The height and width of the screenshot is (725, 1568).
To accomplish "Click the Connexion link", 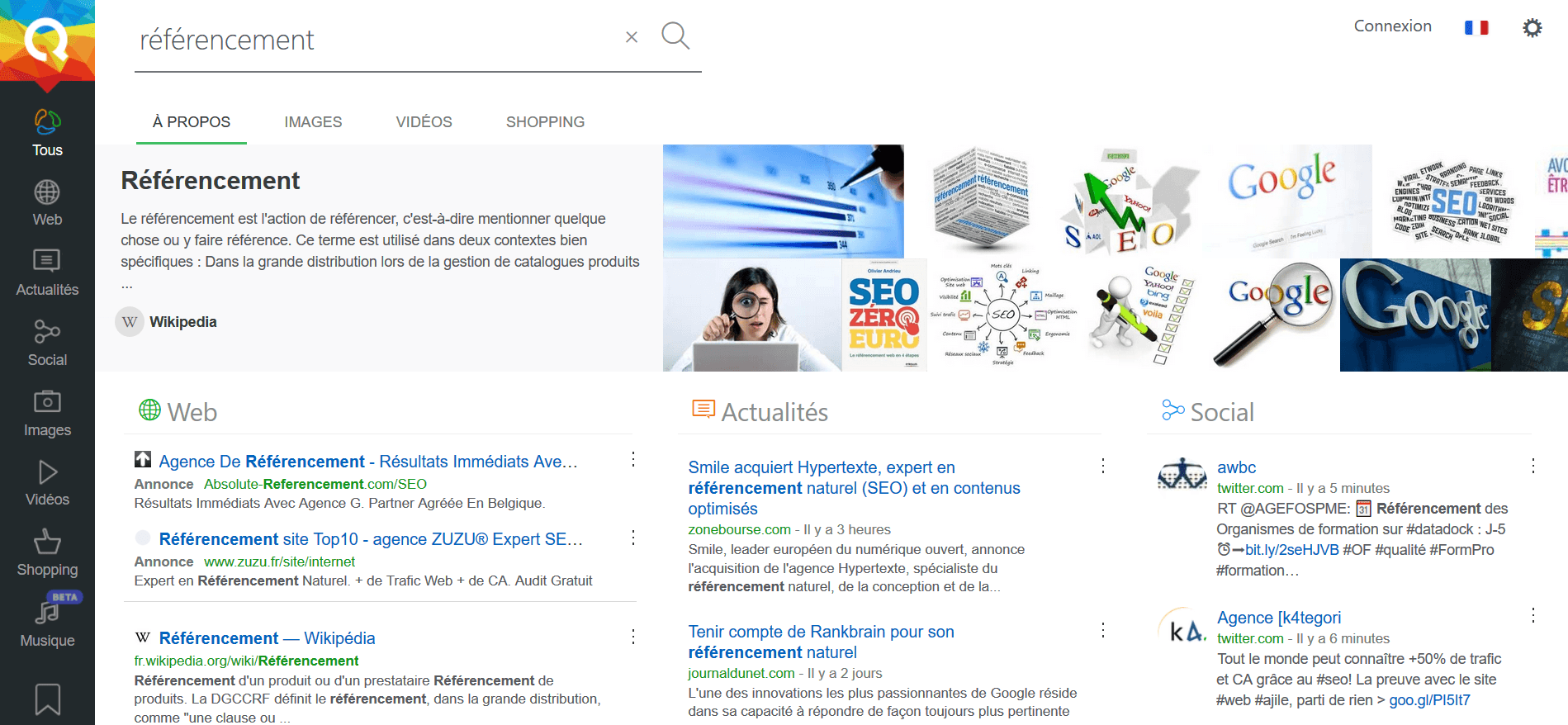I will pyautogui.click(x=1392, y=26).
